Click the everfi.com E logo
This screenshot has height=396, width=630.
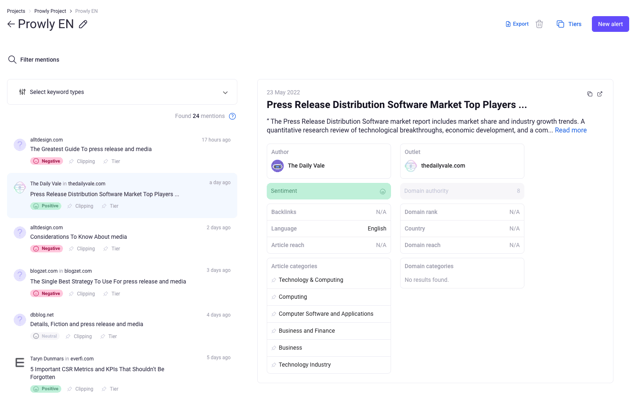point(20,363)
